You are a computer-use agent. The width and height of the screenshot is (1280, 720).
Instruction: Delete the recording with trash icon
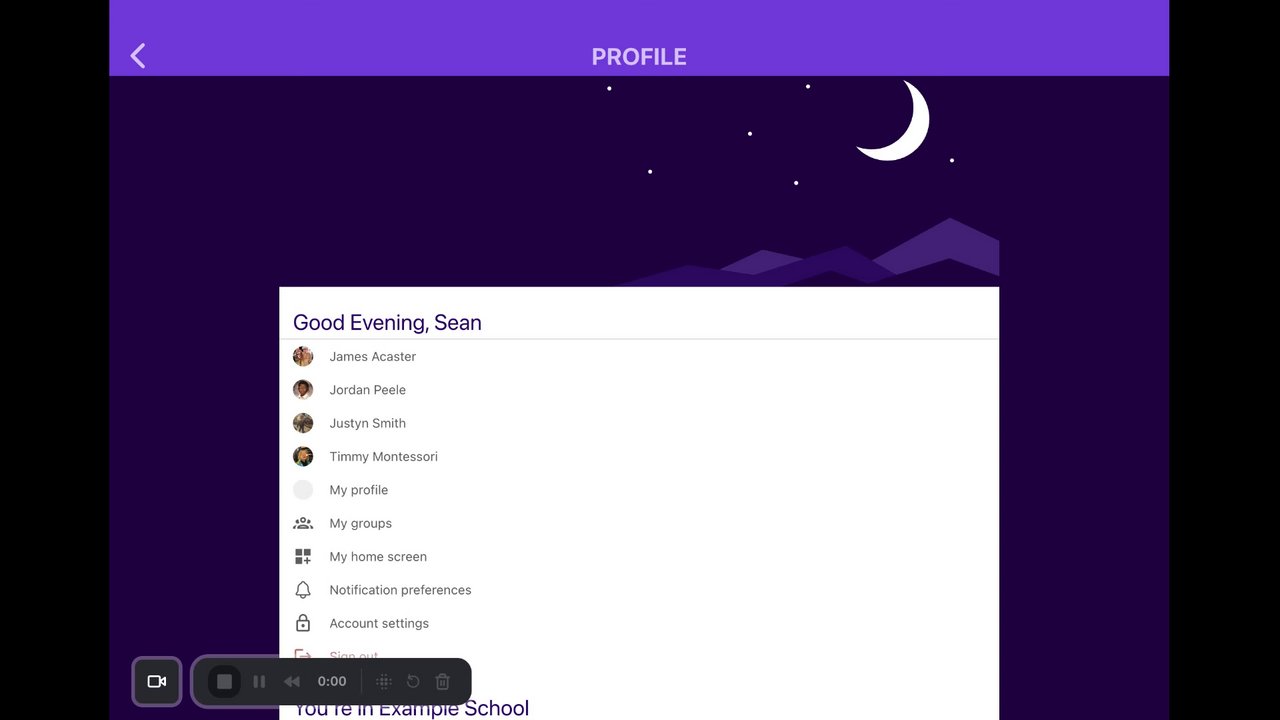point(443,681)
